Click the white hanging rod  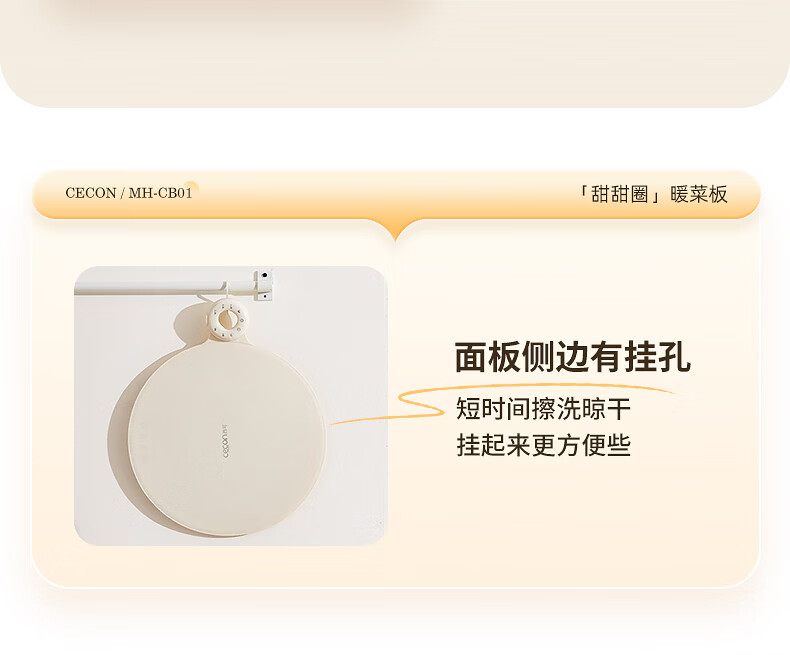tap(164, 289)
